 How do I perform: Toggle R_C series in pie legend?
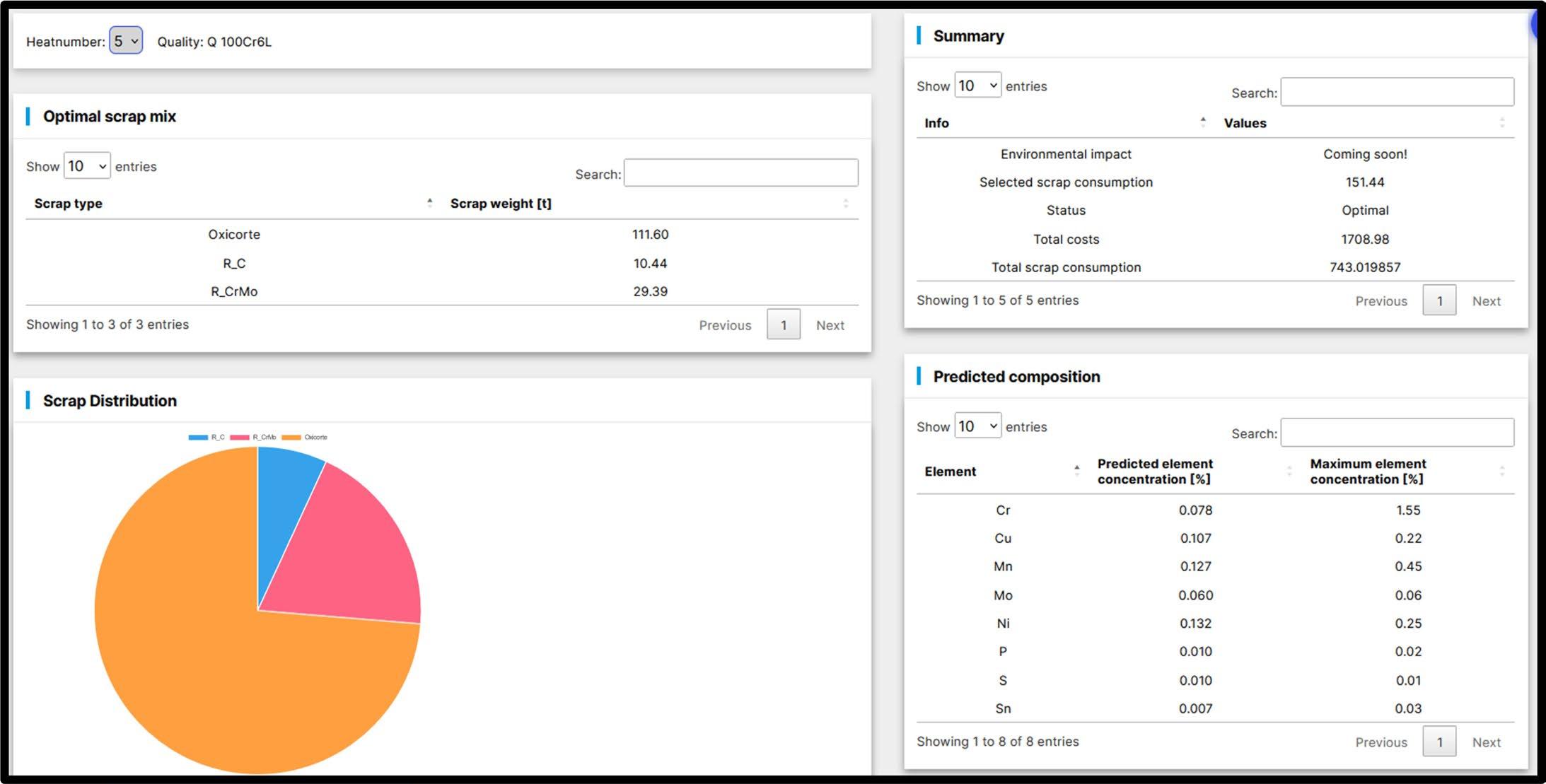[207, 438]
